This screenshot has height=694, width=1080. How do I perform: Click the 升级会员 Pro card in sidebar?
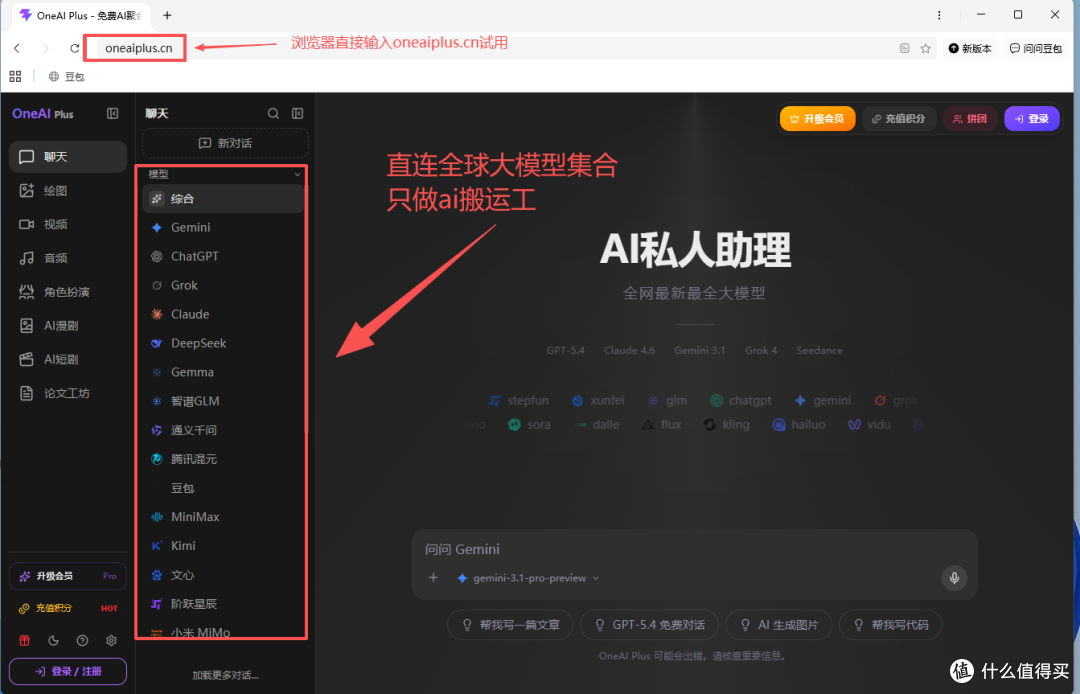[x=68, y=576]
